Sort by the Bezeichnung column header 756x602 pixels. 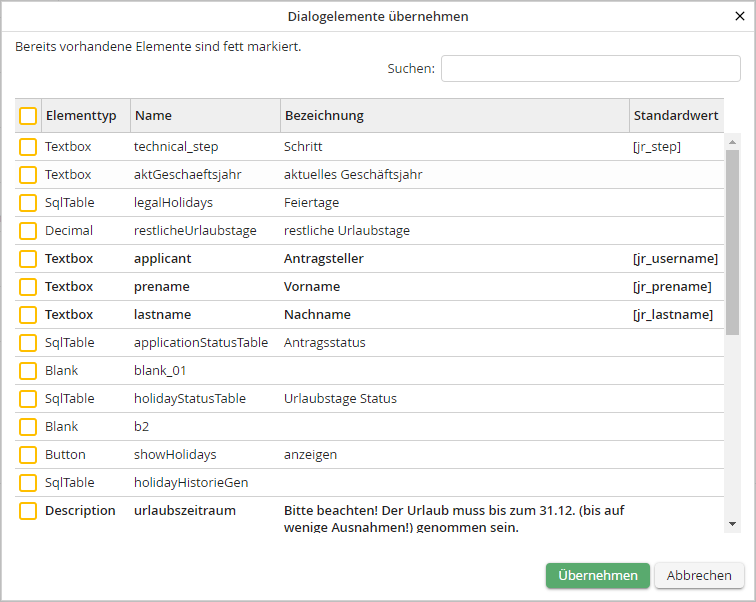pyautogui.click(x=324, y=116)
